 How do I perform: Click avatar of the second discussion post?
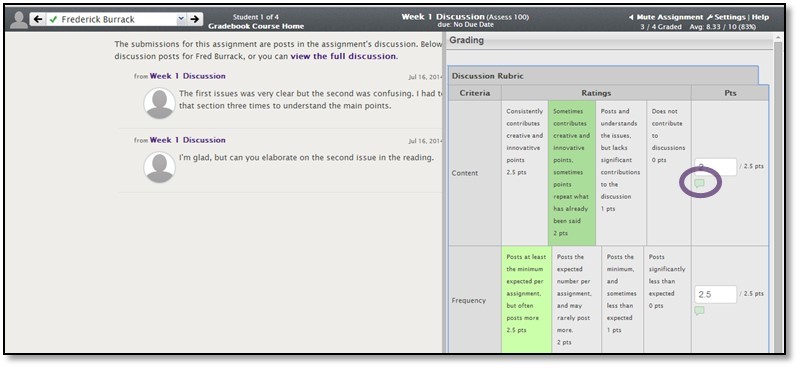point(159,167)
